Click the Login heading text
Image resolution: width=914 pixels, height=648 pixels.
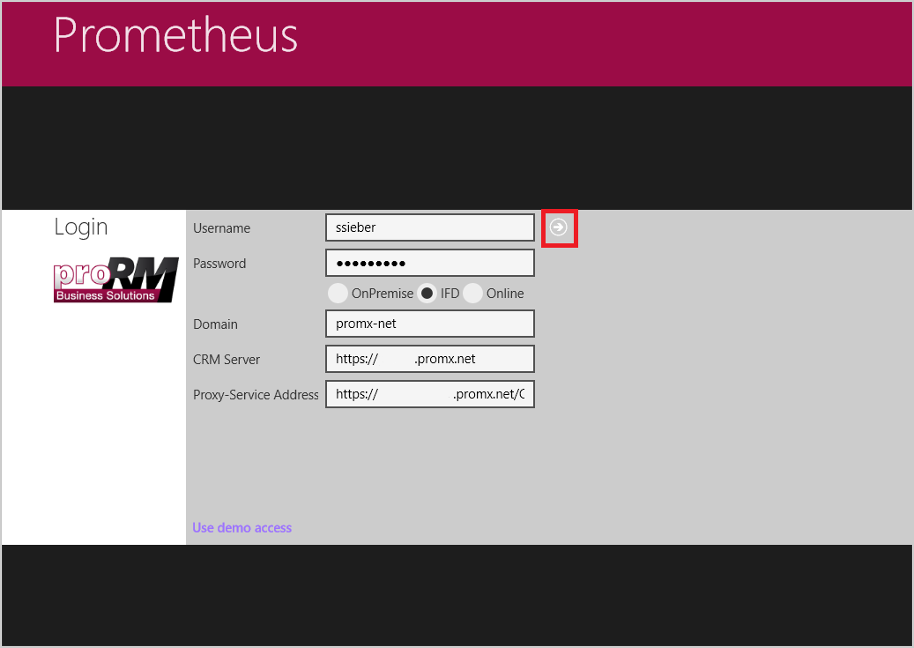81,227
